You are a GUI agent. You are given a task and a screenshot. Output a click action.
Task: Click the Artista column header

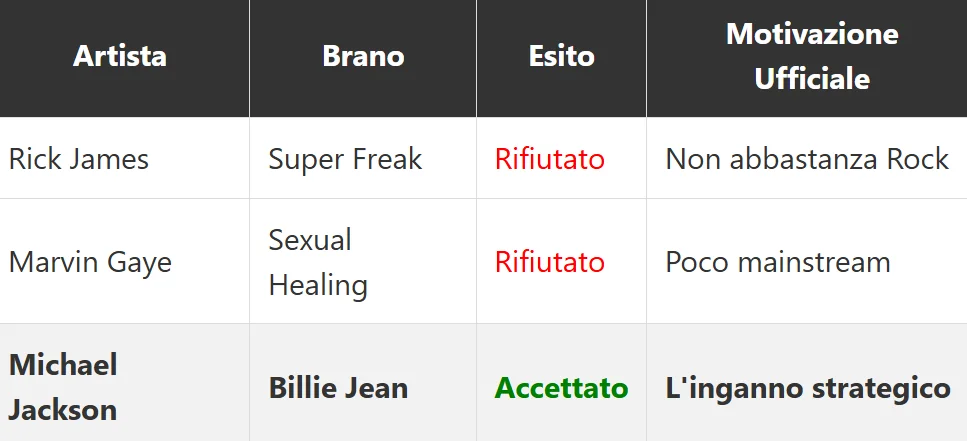click(x=120, y=56)
